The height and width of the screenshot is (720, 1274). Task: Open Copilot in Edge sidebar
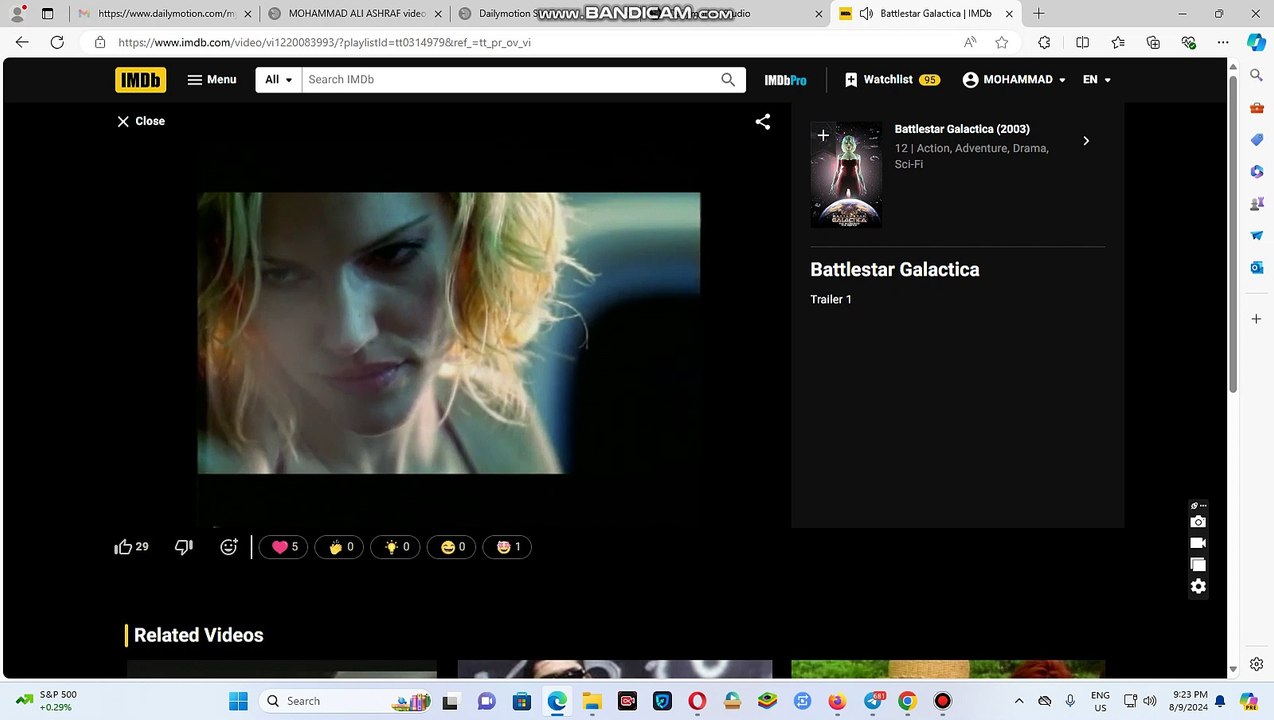point(1257,42)
